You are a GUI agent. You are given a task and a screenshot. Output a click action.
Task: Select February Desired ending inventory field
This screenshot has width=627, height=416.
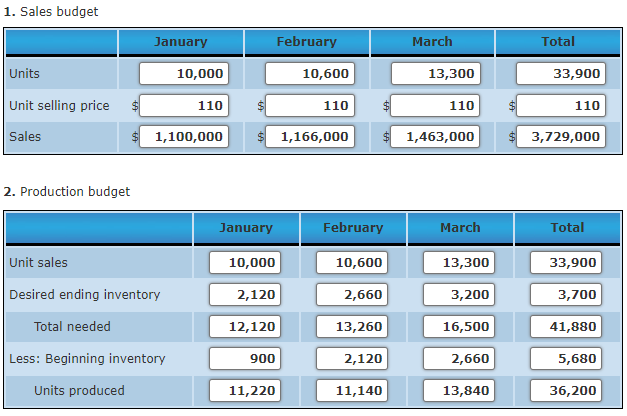coord(352,294)
